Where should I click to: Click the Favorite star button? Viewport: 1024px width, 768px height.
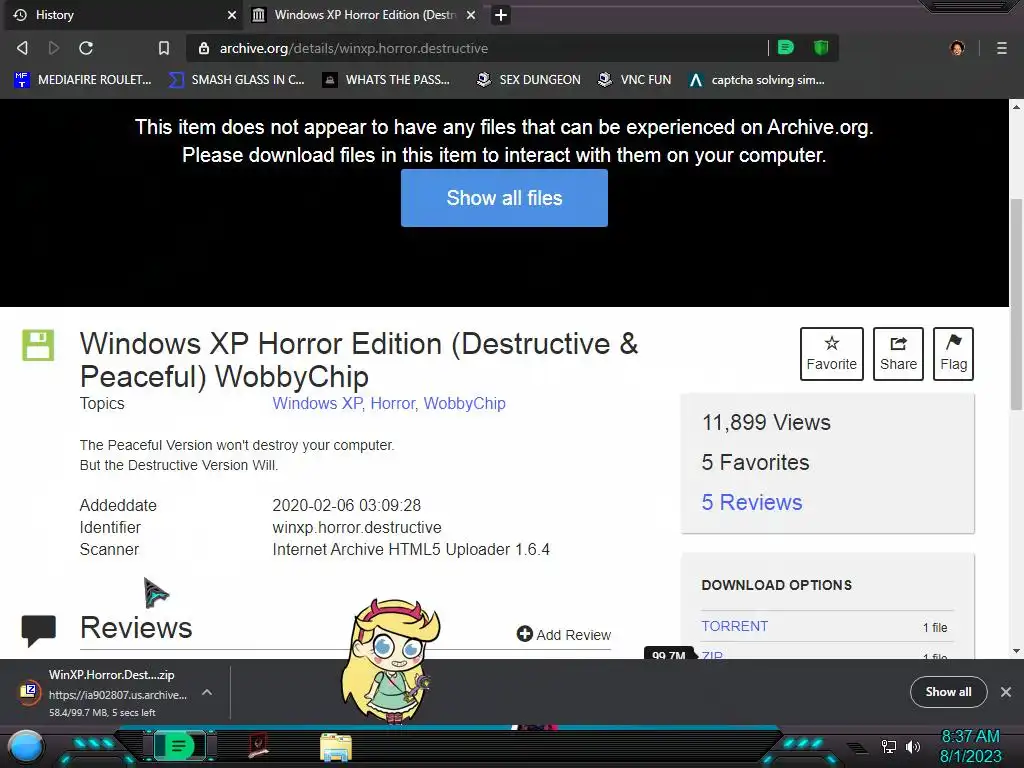pyautogui.click(x=831, y=354)
